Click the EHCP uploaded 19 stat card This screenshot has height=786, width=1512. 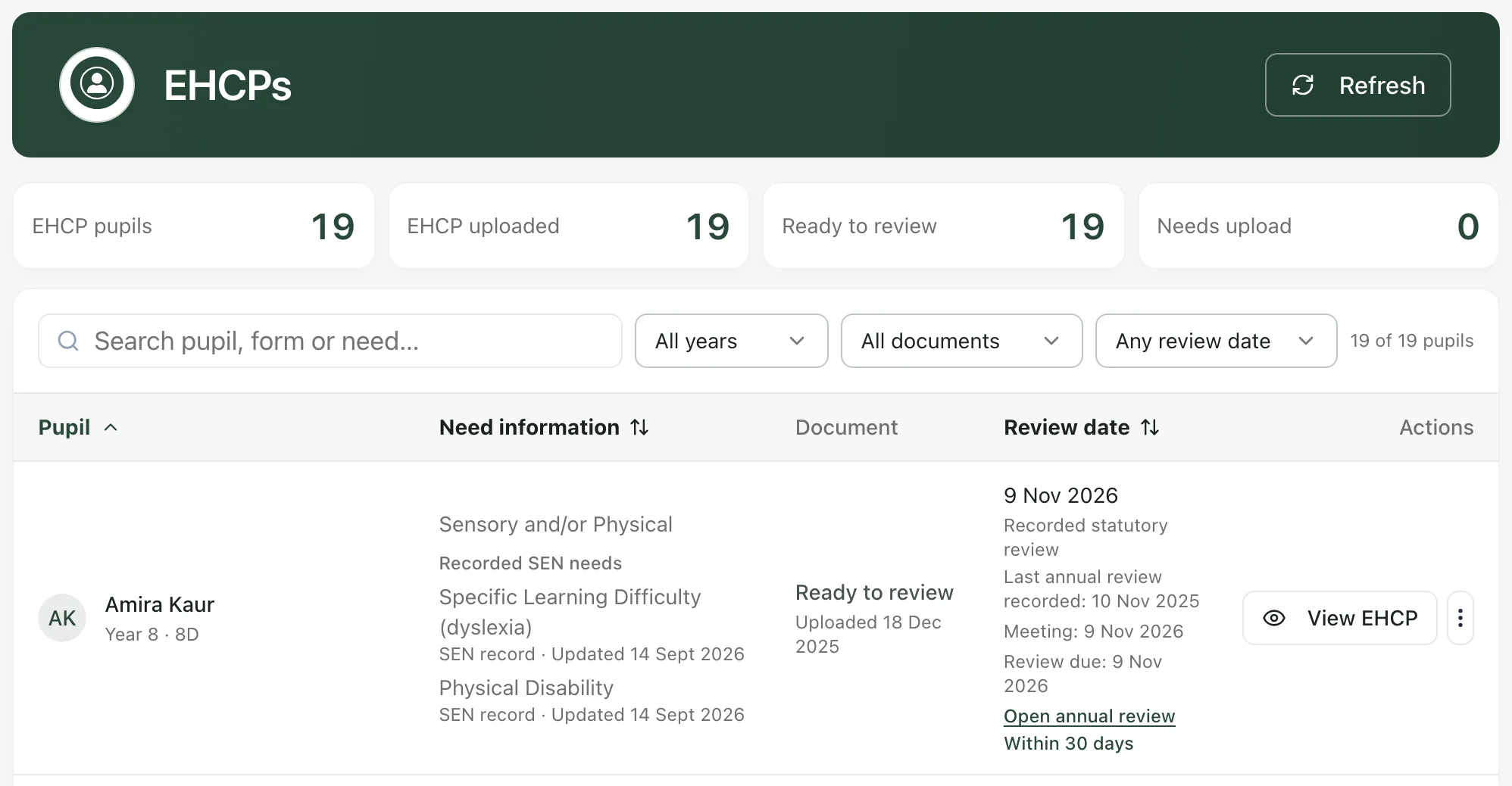[x=569, y=226]
